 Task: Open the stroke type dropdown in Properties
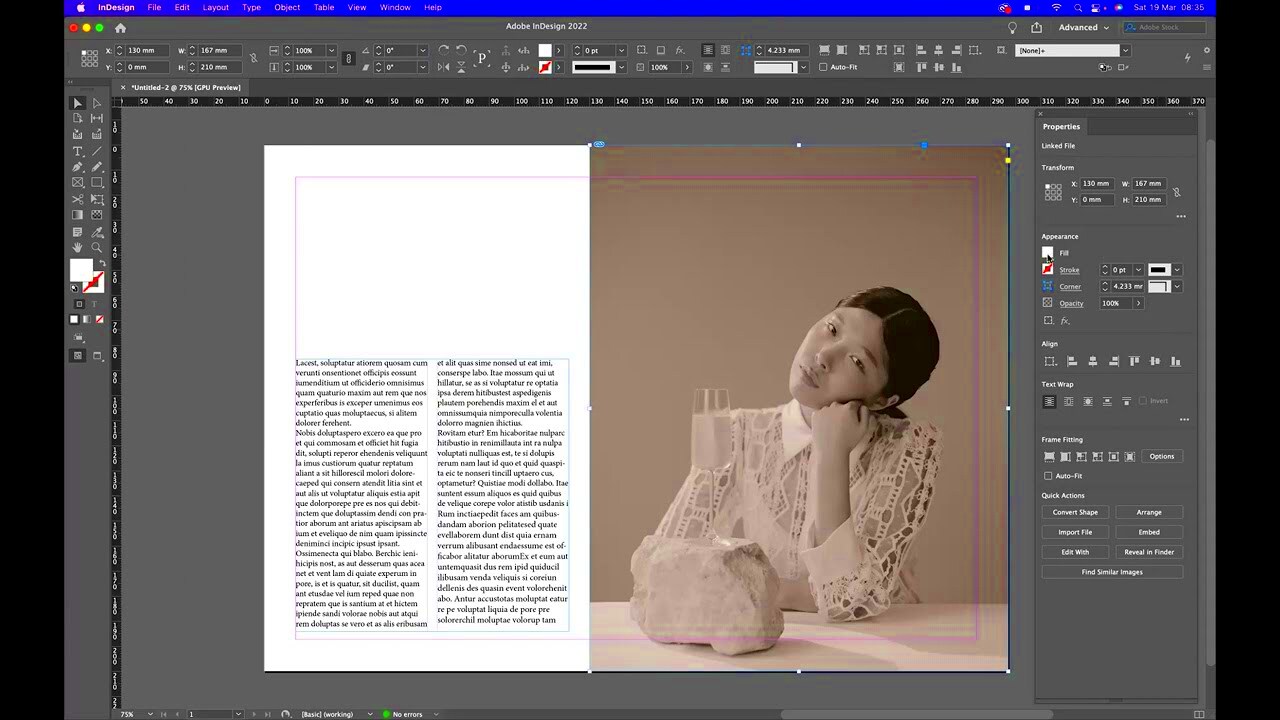coord(1177,270)
